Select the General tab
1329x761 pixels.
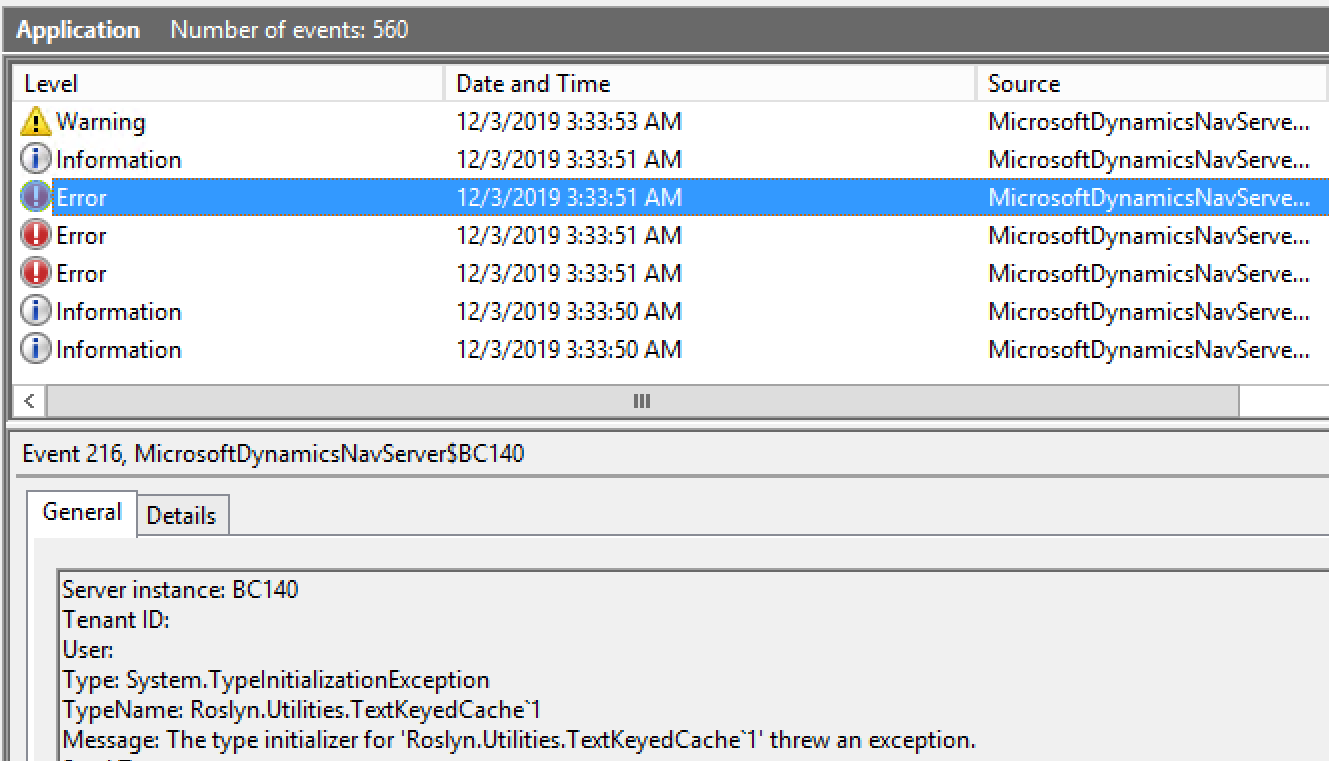(82, 513)
